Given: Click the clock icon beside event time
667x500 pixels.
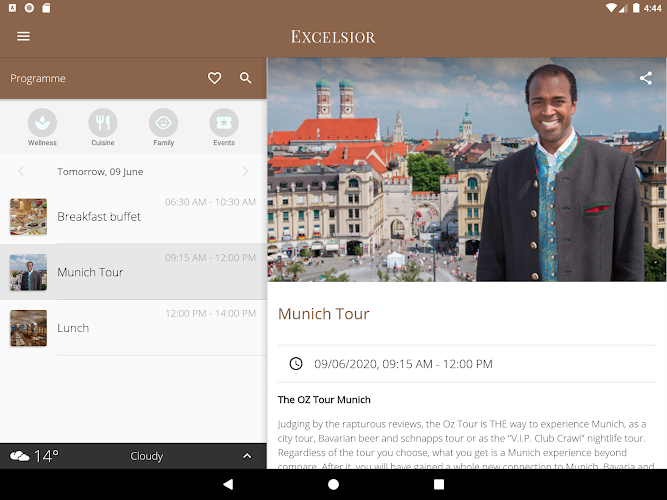Looking at the screenshot, I should [296, 364].
